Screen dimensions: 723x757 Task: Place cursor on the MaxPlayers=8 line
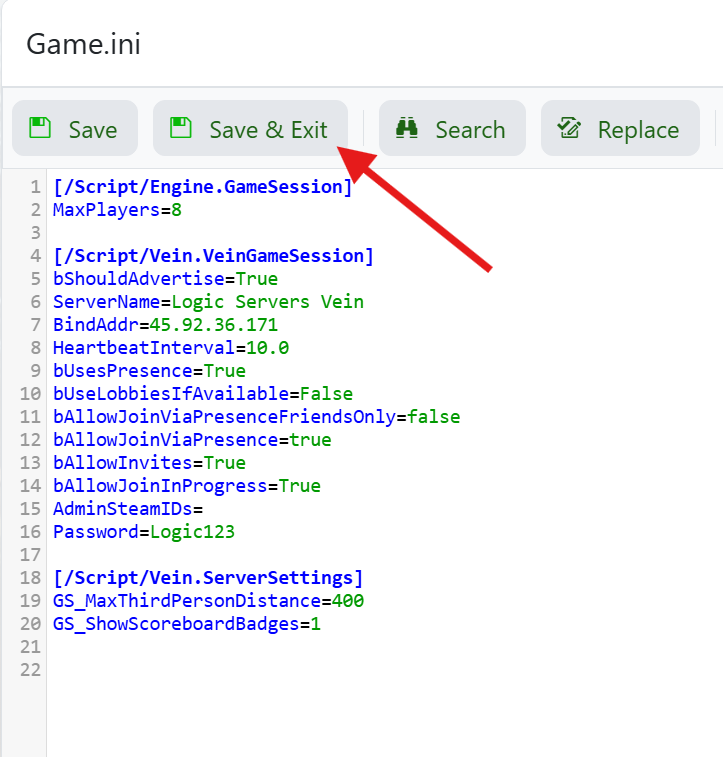point(117,210)
